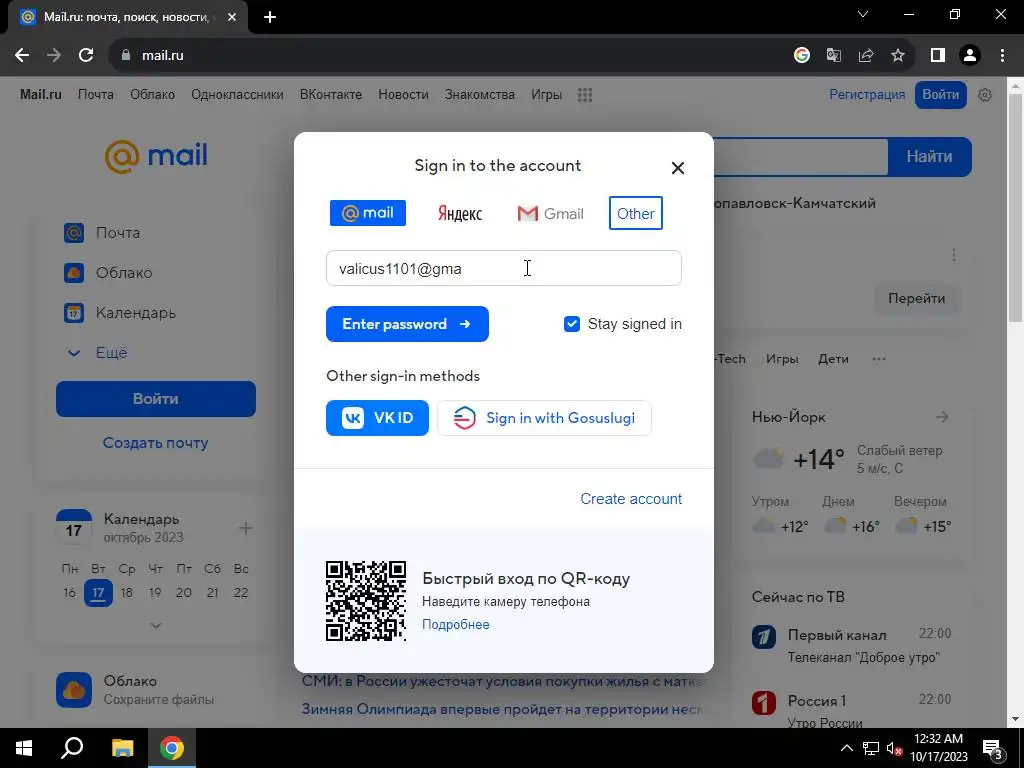The height and width of the screenshot is (768, 1024).
Task: Close the Mail.ru browser tab
Action: [232, 18]
